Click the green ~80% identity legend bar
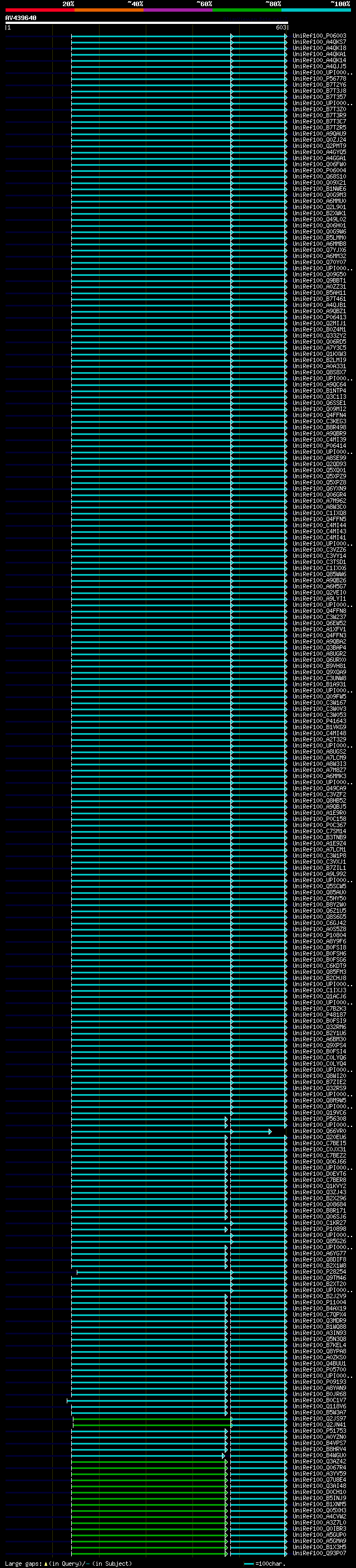 pos(247,11)
